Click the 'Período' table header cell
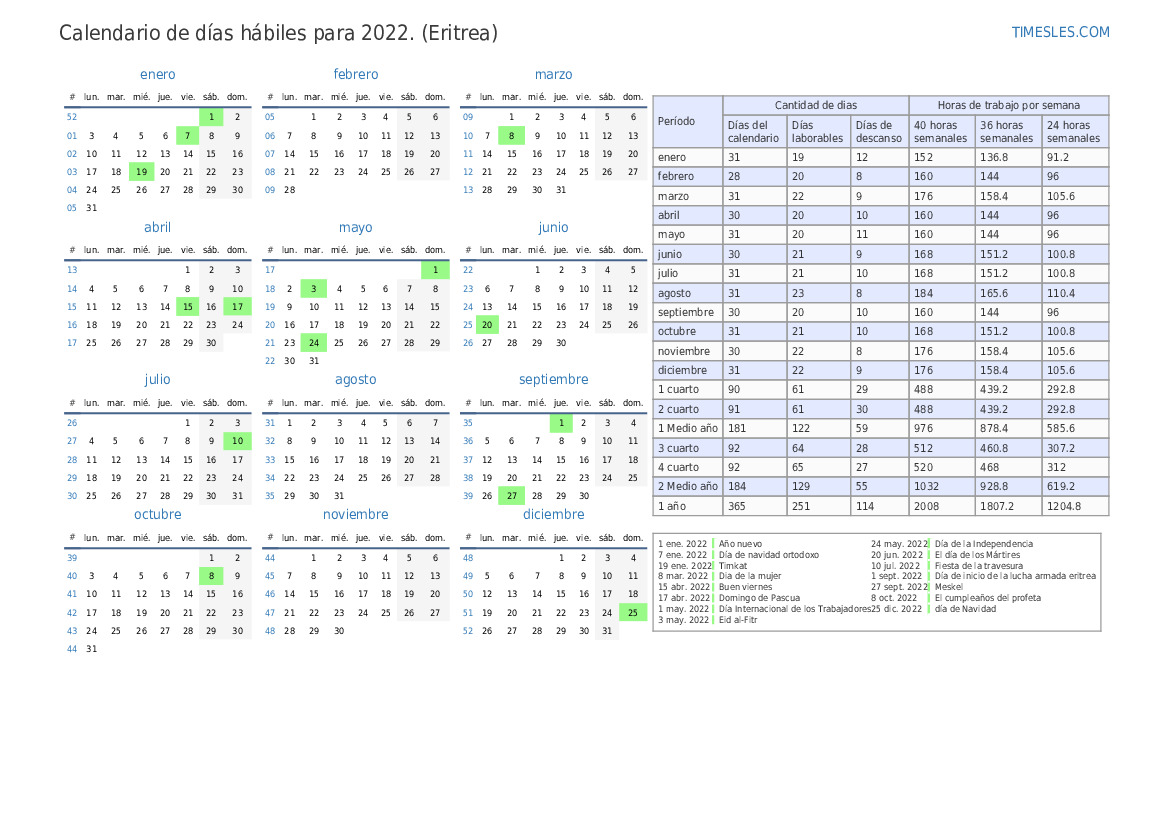Screen dimensions: 1169x827 point(677,121)
